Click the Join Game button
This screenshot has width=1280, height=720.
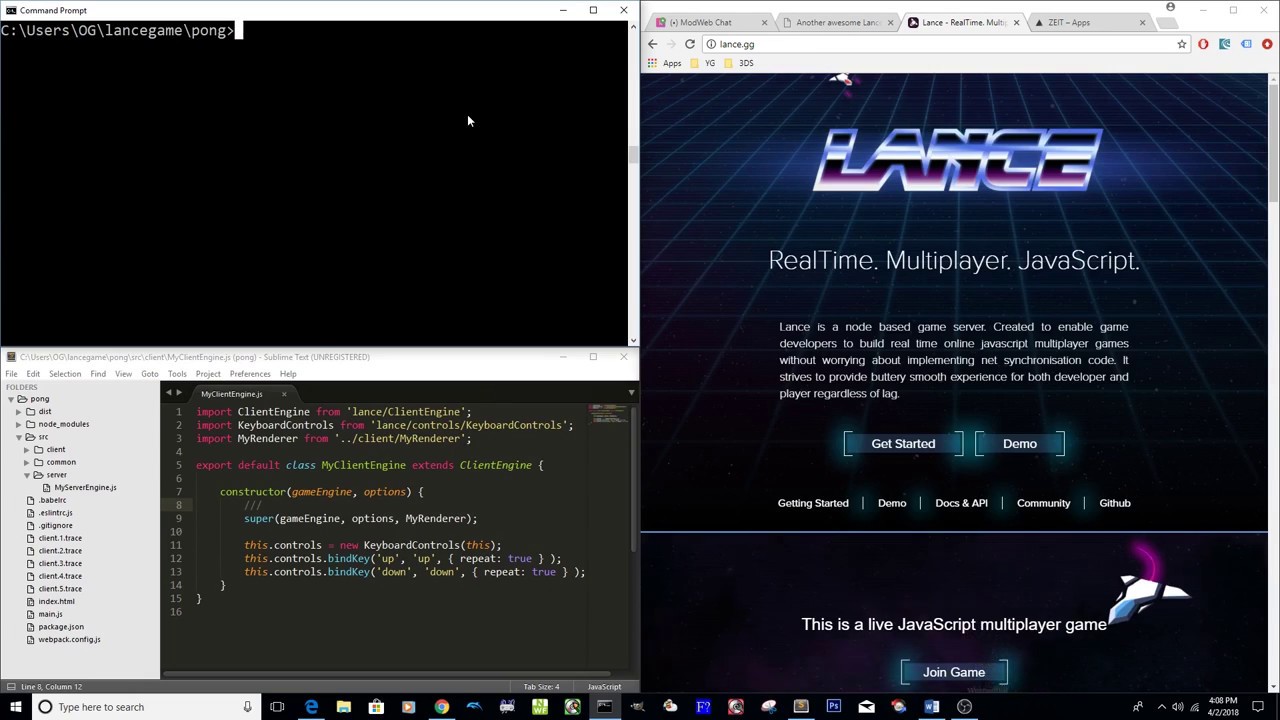pos(954,672)
